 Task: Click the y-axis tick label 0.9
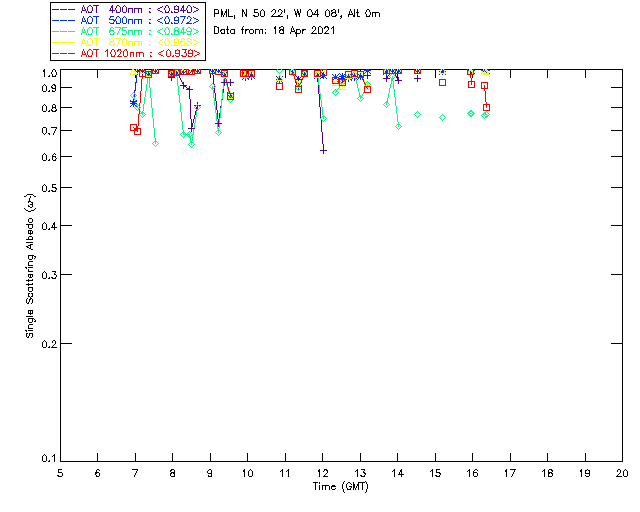[x=49, y=88]
